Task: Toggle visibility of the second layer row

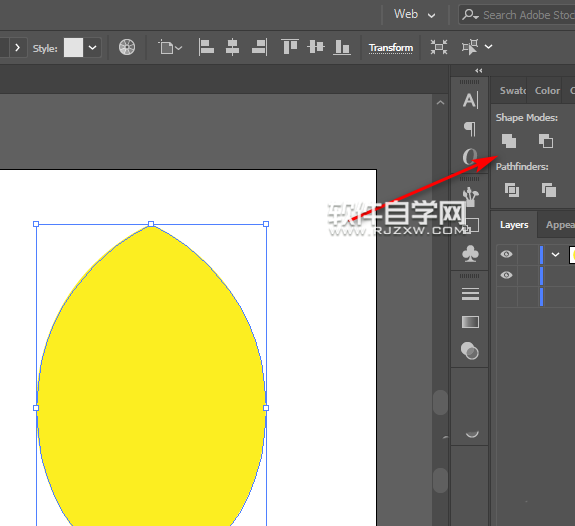Action: (506, 275)
